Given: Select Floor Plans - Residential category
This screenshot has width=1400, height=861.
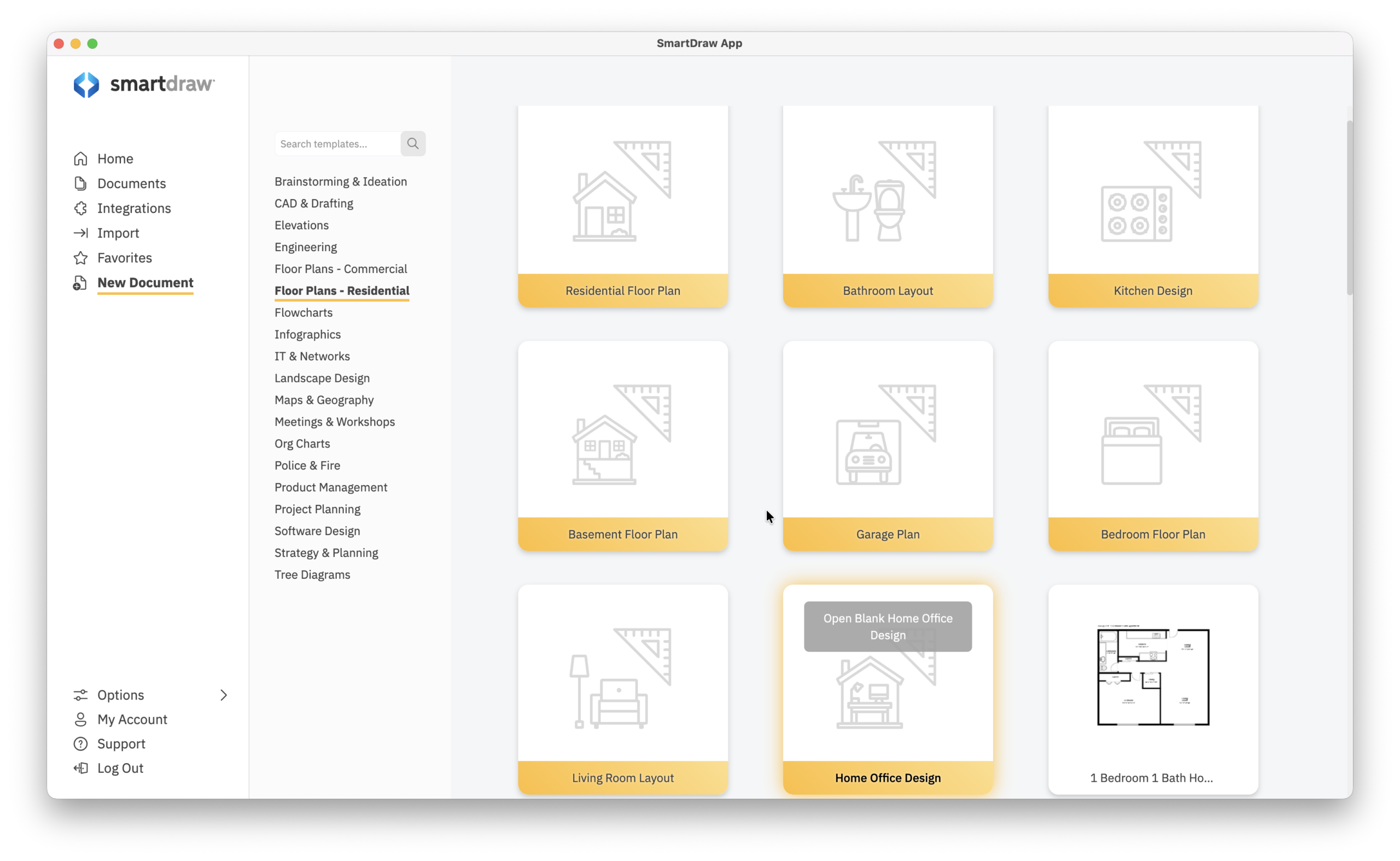Looking at the screenshot, I should (342, 291).
